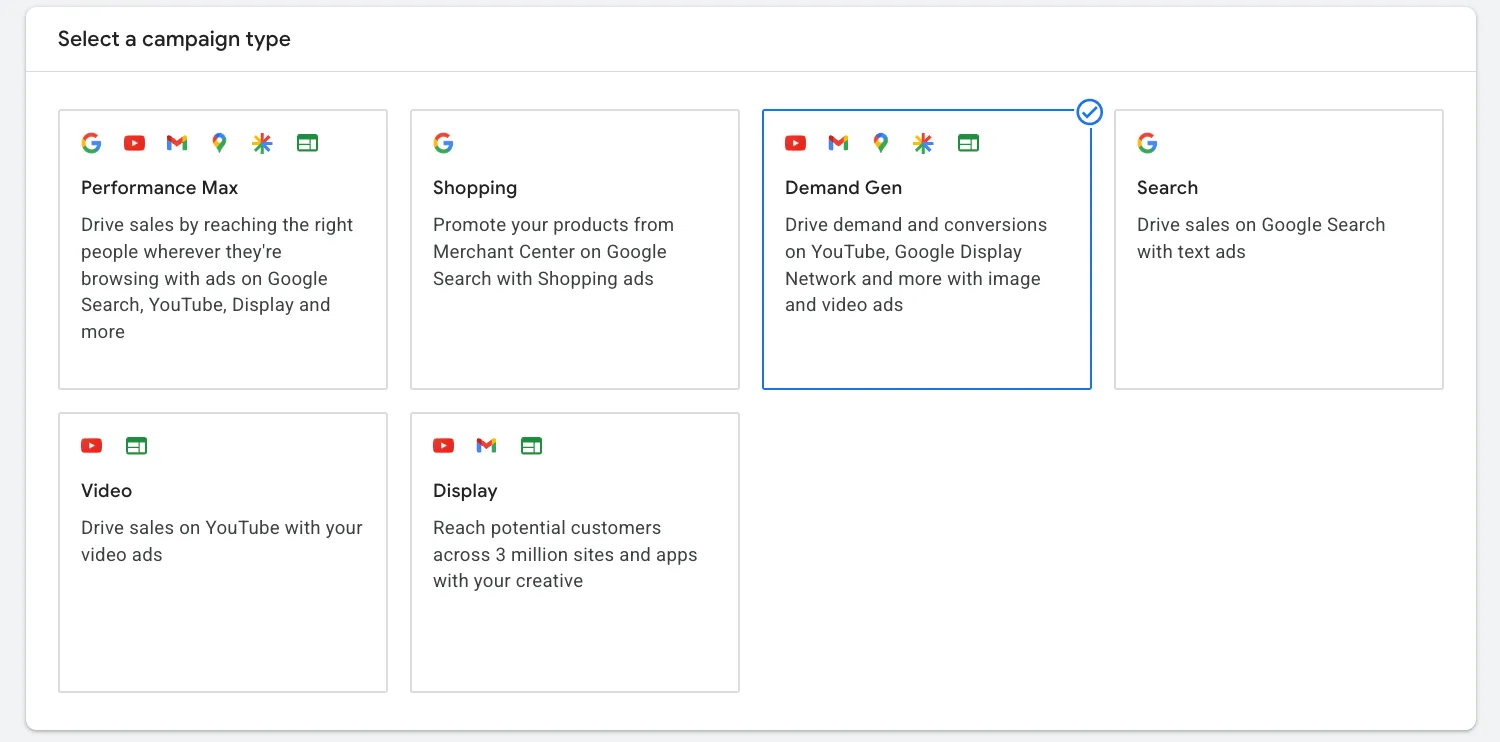Select the Performance Max campaign type

223,249
